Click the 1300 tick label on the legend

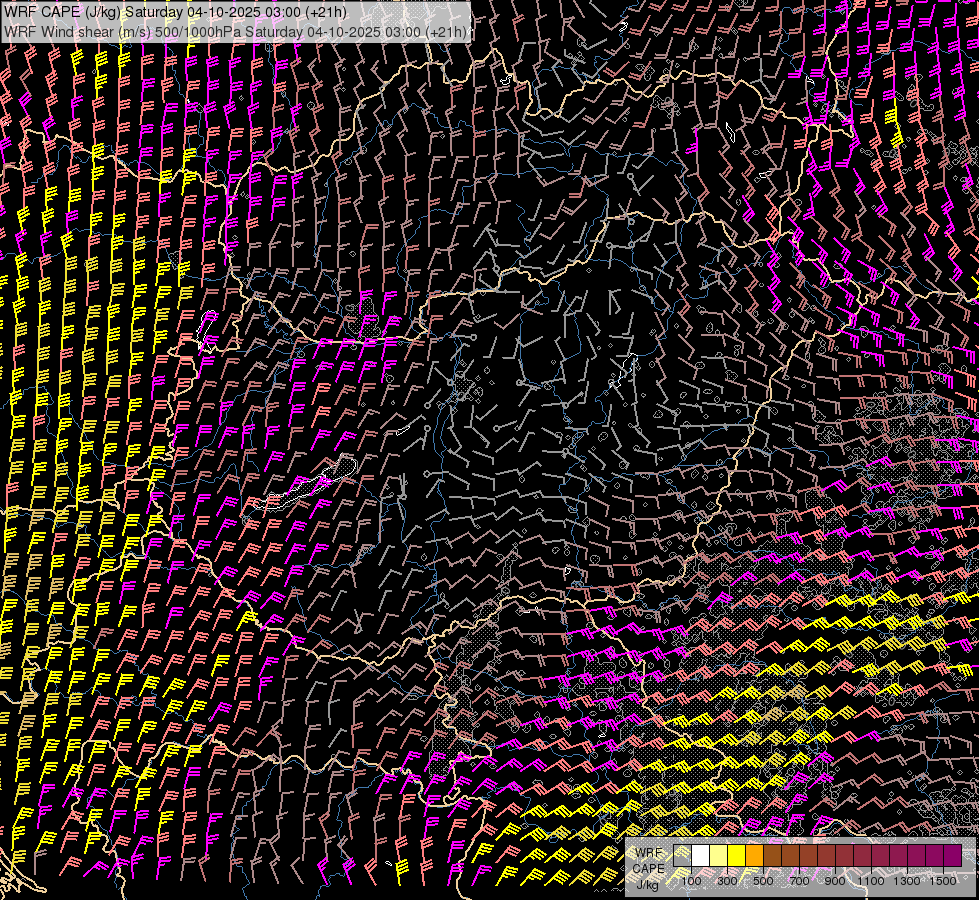click(x=907, y=881)
